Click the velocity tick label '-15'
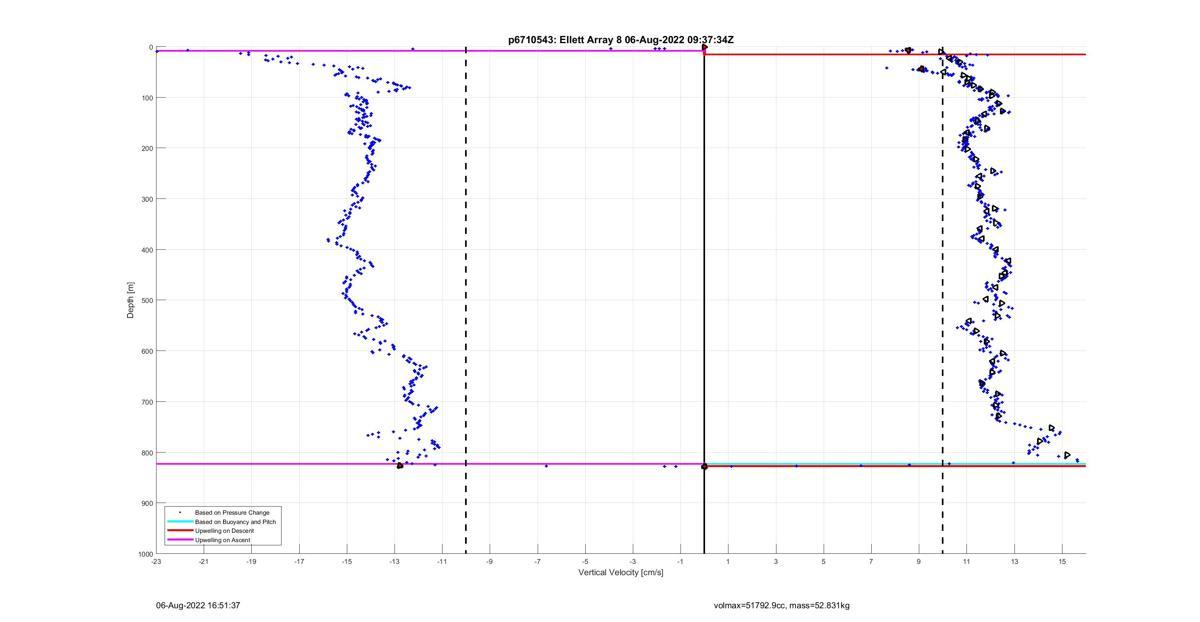1200x622 pixels. click(347, 562)
